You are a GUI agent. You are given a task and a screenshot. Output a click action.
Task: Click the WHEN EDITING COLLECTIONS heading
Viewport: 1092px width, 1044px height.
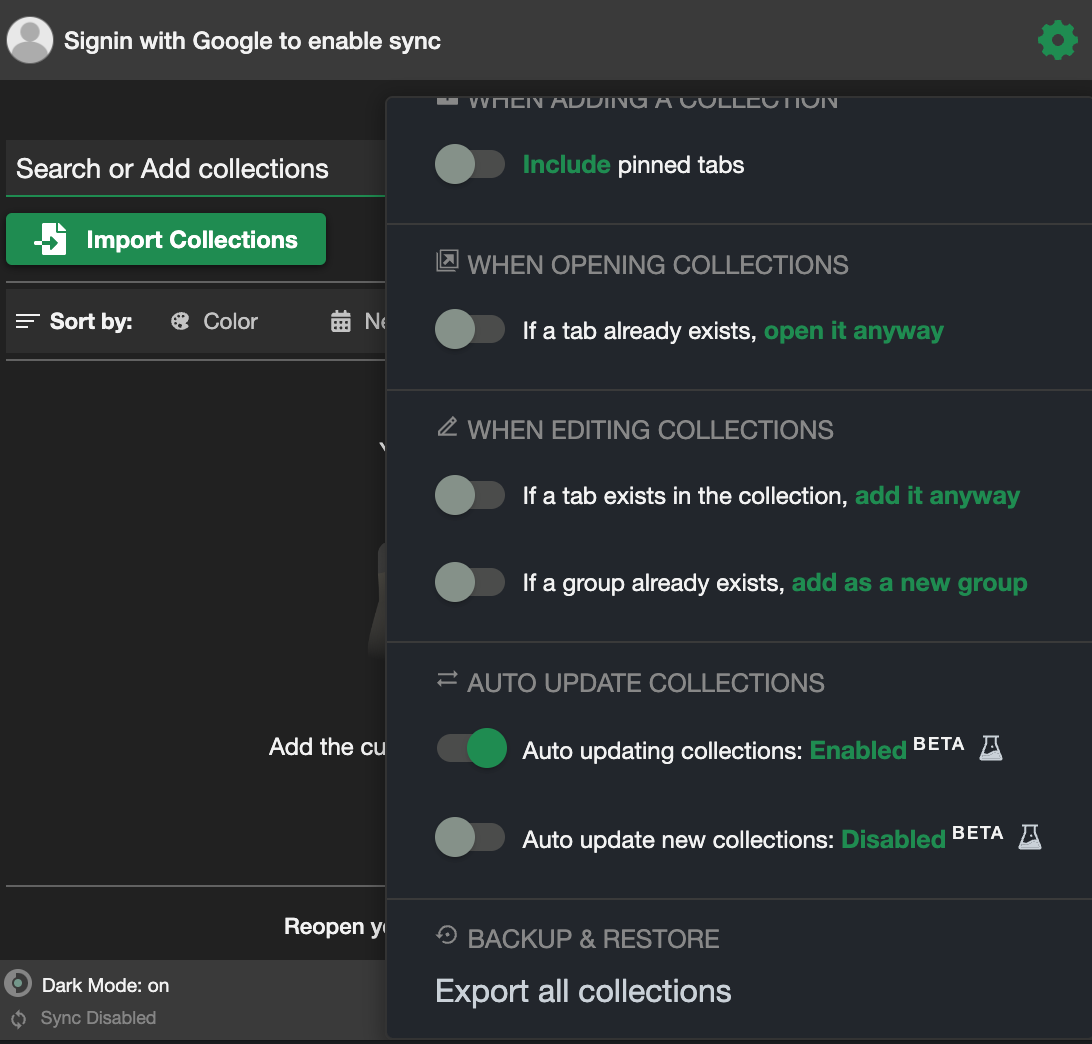650,430
